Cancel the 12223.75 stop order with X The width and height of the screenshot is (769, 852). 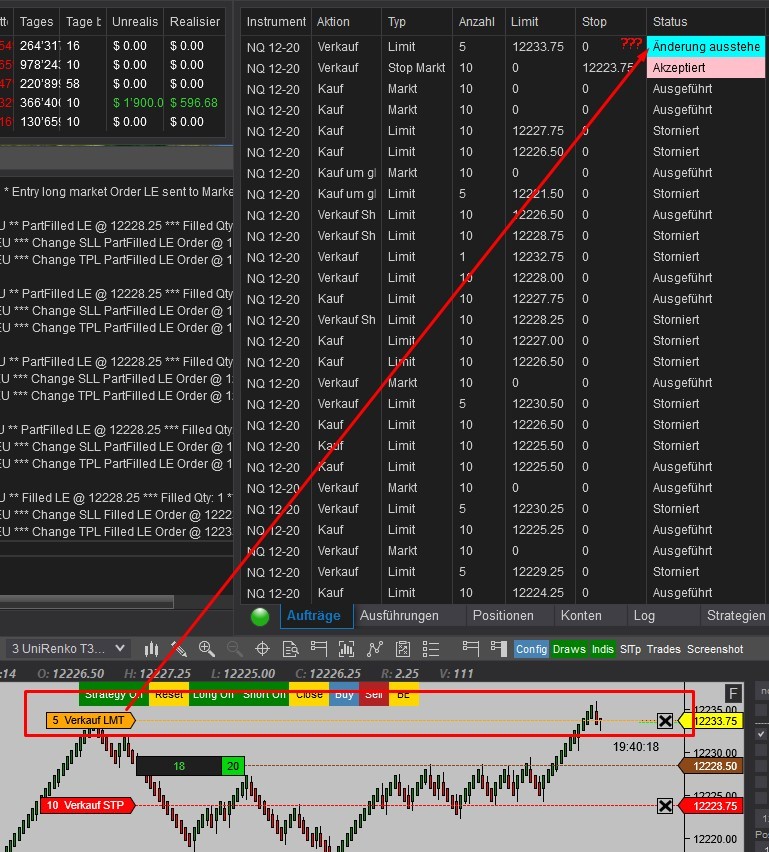point(665,805)
